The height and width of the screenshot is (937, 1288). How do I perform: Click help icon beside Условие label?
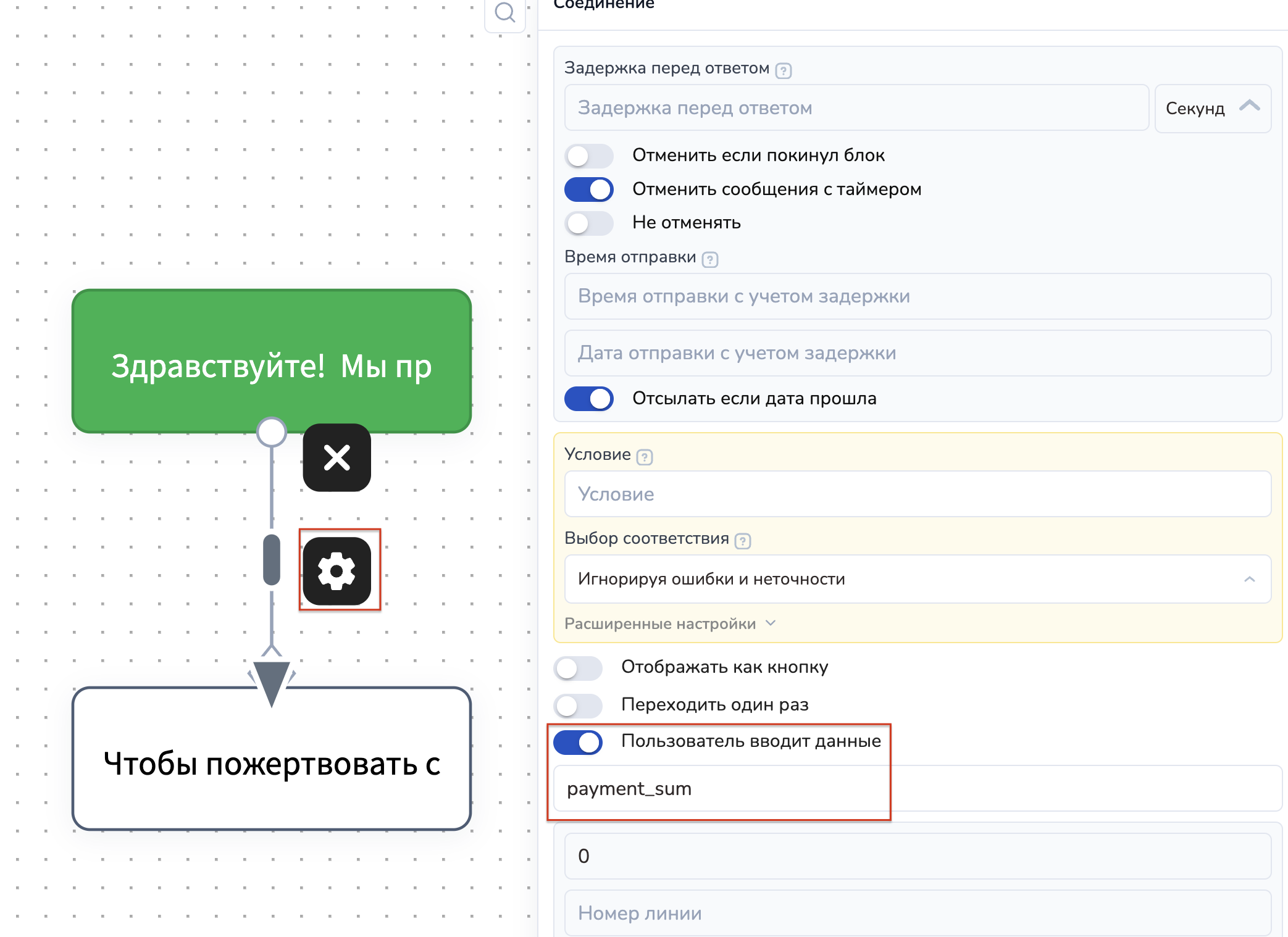[644, 457]
